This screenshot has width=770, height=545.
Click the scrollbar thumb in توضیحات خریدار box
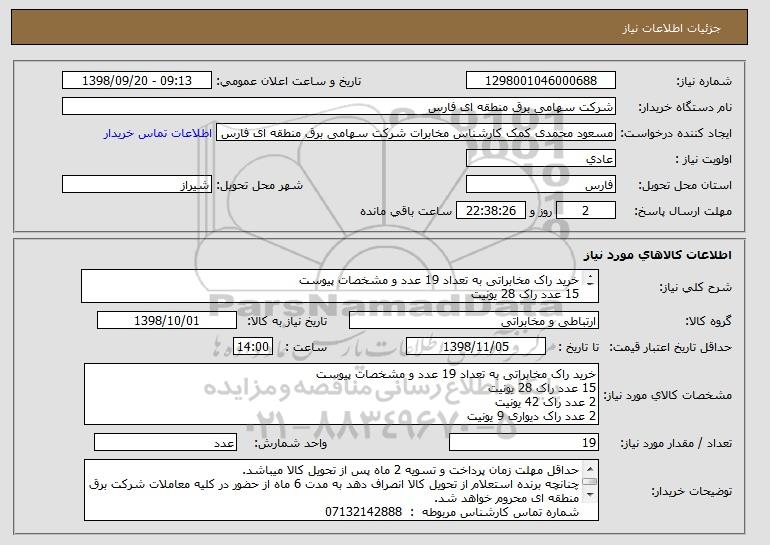590,482
